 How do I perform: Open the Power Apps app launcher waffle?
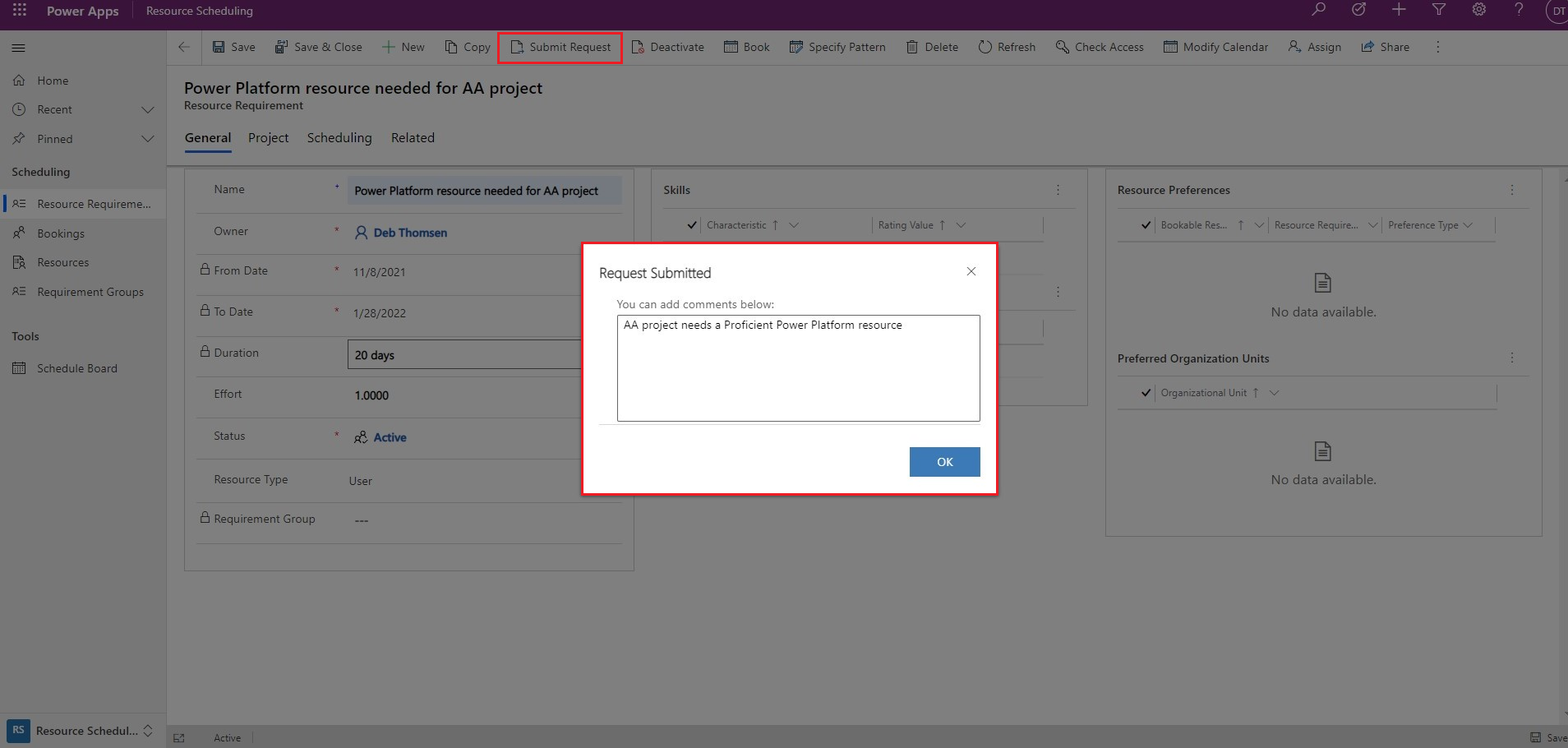(x=20, y=11)
